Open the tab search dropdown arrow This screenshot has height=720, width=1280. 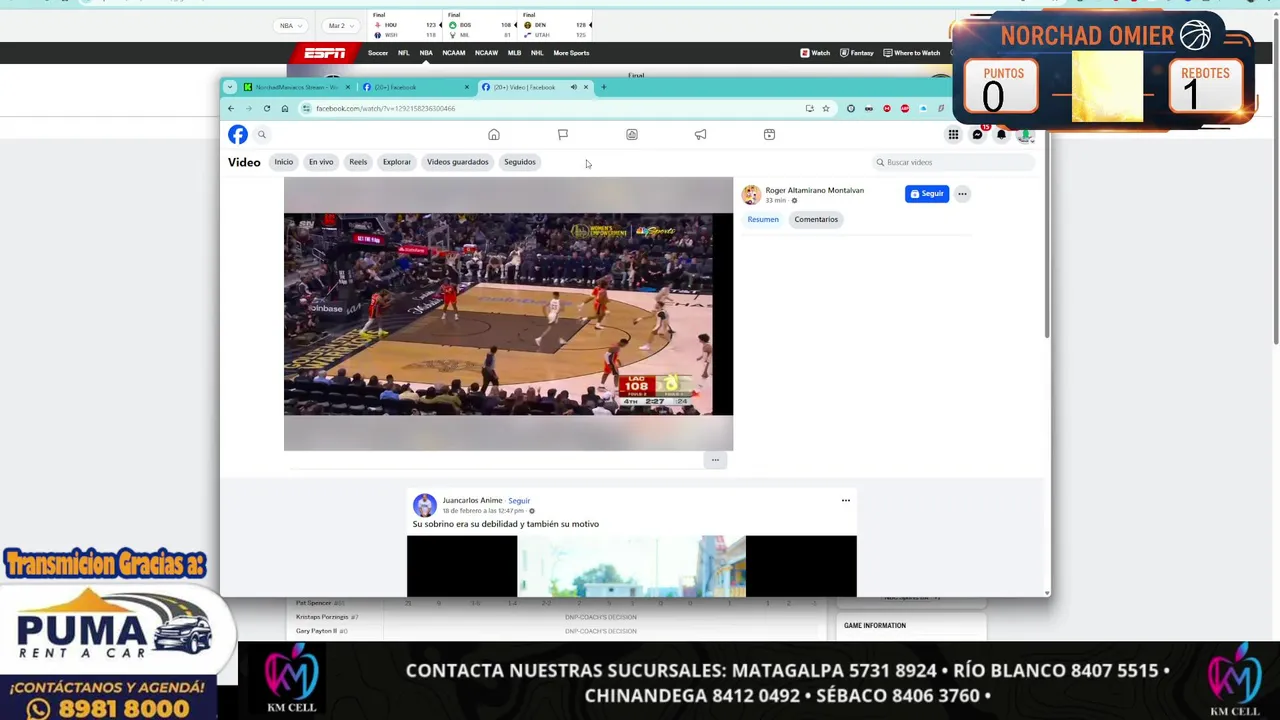pos(230,87)
